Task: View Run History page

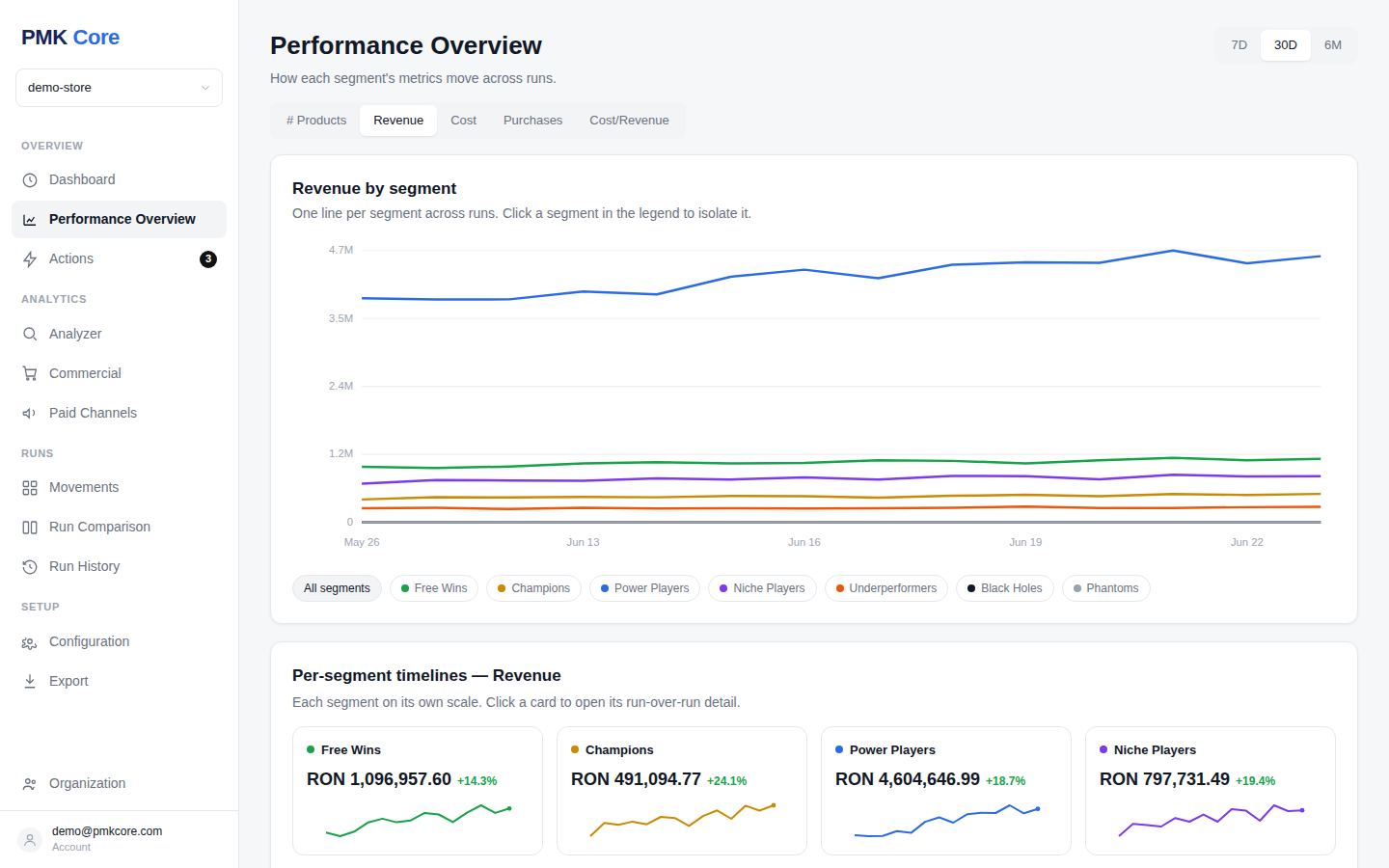Action: 119,567
